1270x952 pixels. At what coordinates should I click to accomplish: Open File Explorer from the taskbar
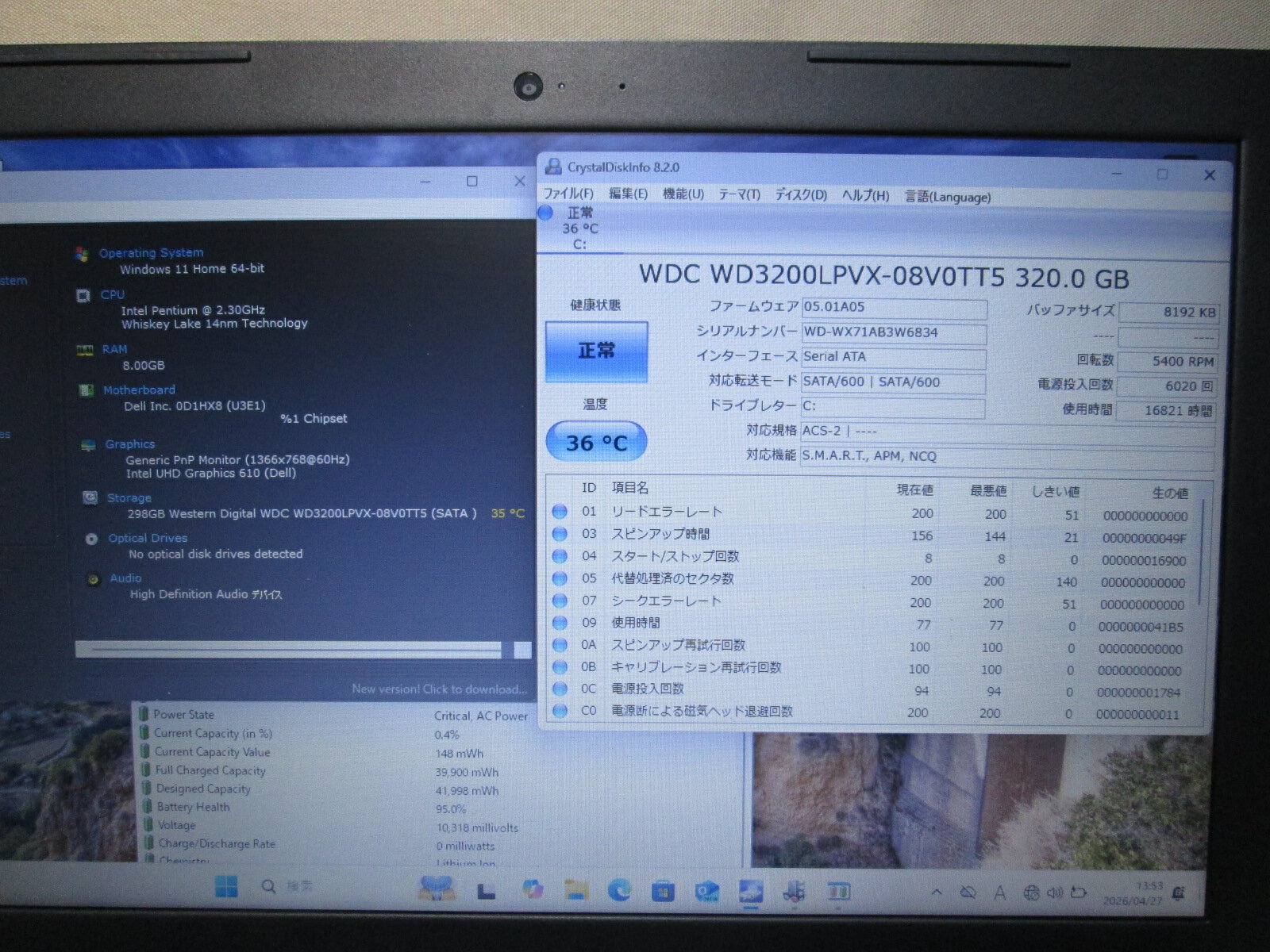pyautogui.click(x=576, y=890)
